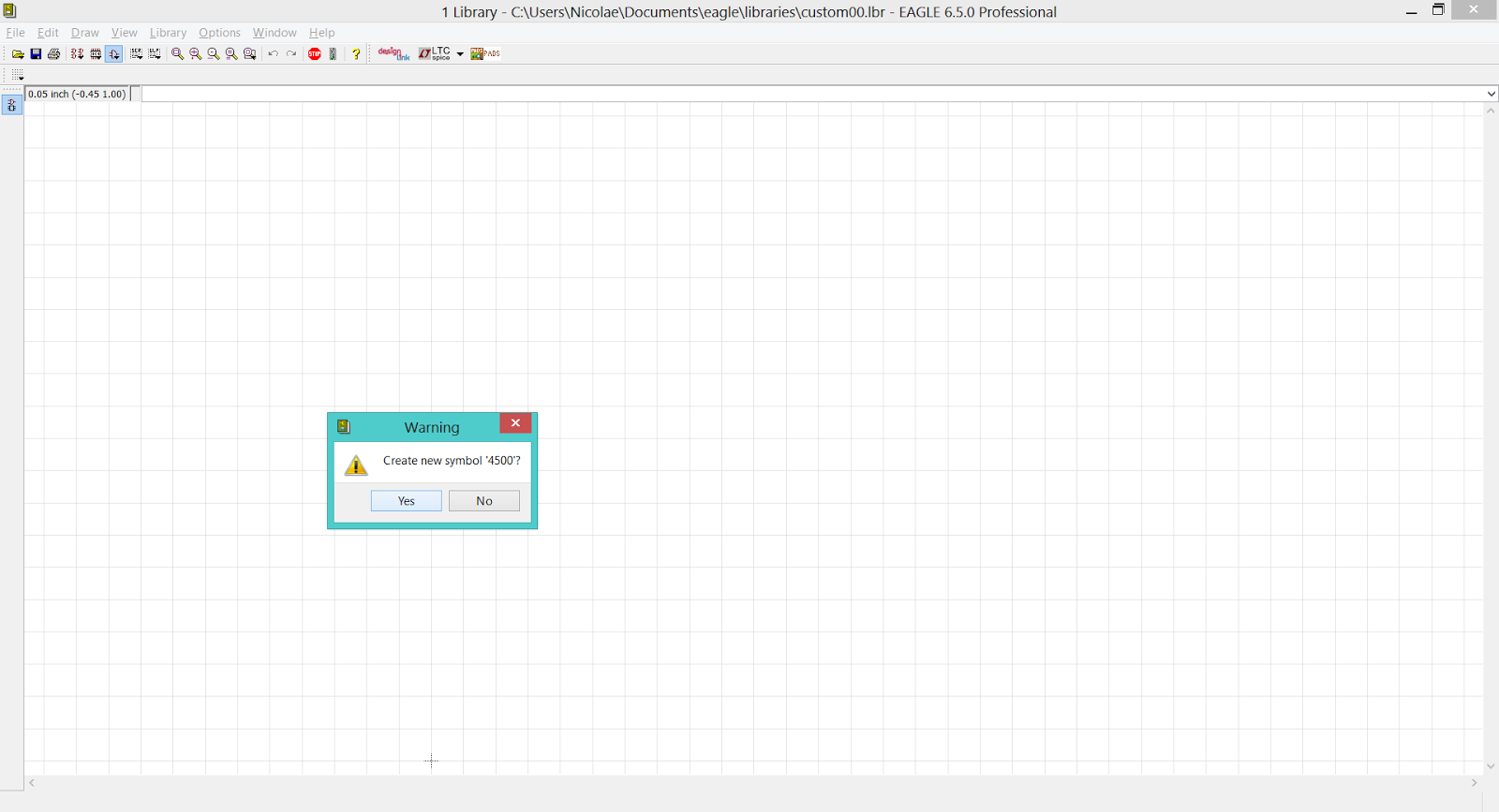
Task: Click the Undo arrow icon
Action: pyautogui.click(x=273, y=54)
